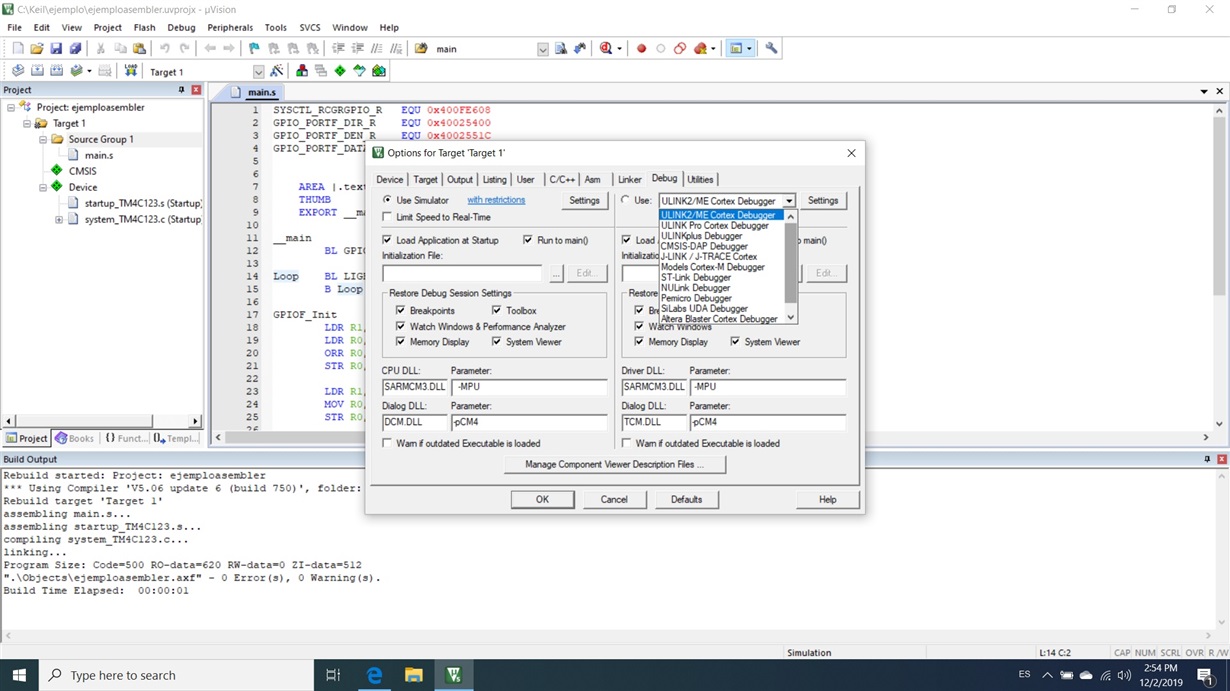The height and width of the screenshot is (691, 1230).
Task: Start or stop a debug session
Action: tap(606, 48)
